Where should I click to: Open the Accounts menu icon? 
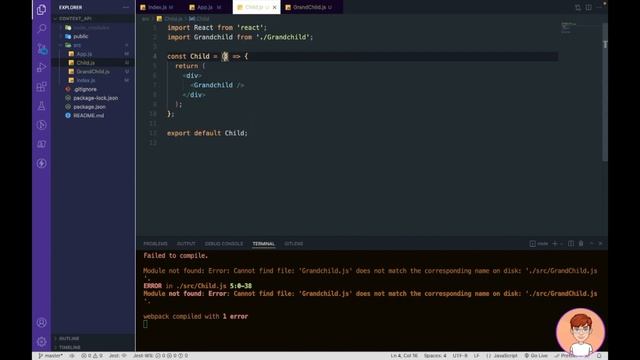[x=41, y=322]
